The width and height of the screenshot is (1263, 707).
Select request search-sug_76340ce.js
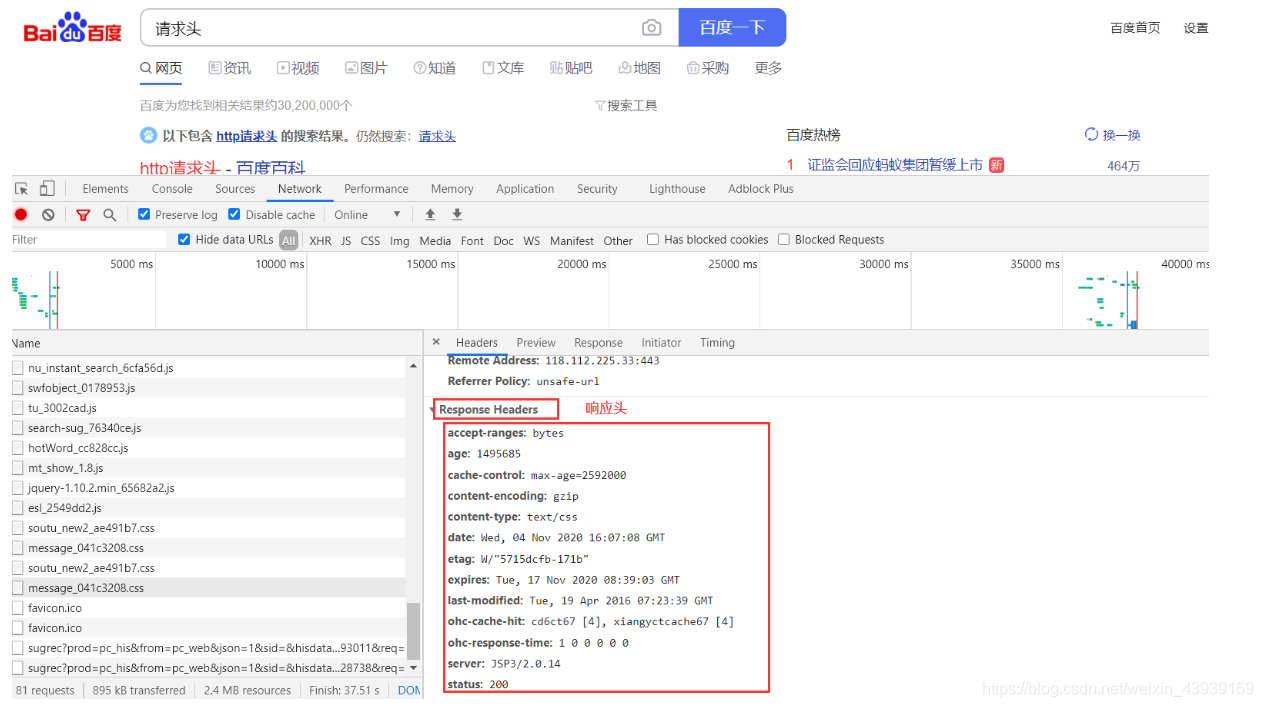click(85, 428)
